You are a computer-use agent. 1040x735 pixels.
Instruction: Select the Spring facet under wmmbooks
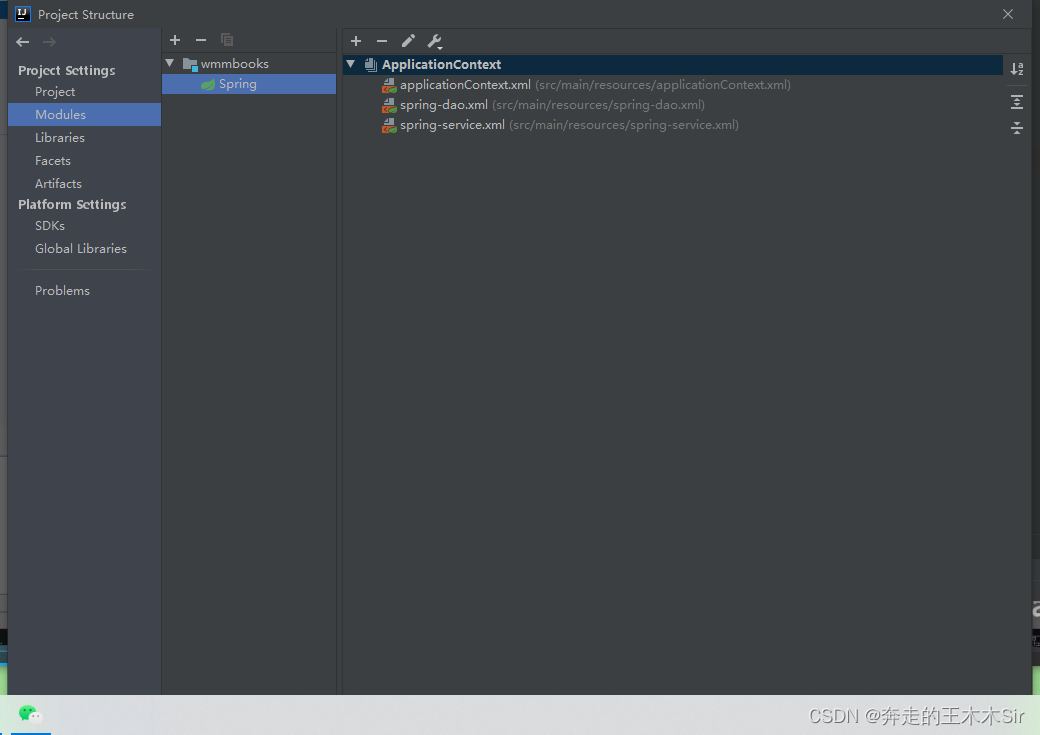(x=249, y=84)
